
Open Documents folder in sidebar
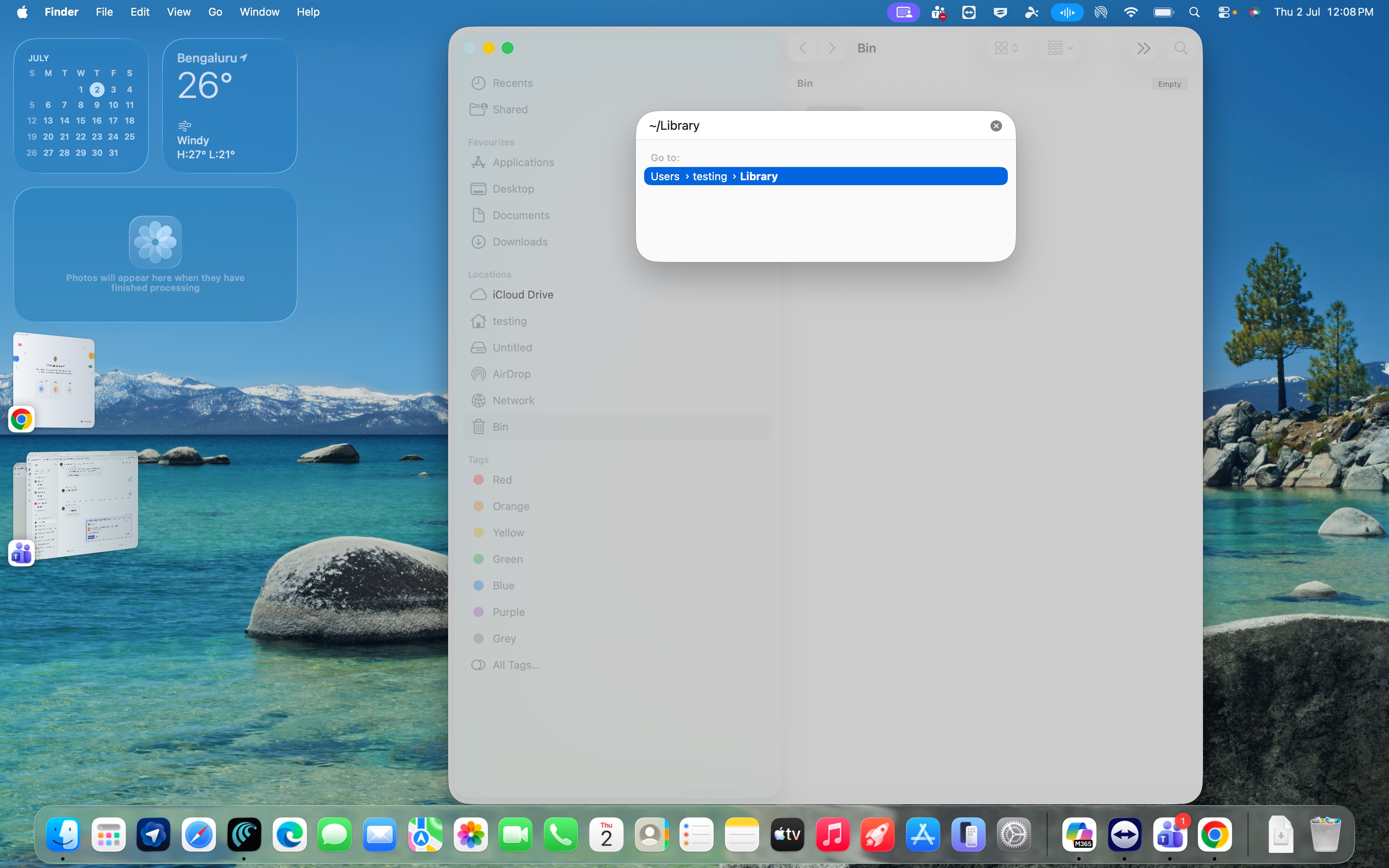(x=618, y=215)
